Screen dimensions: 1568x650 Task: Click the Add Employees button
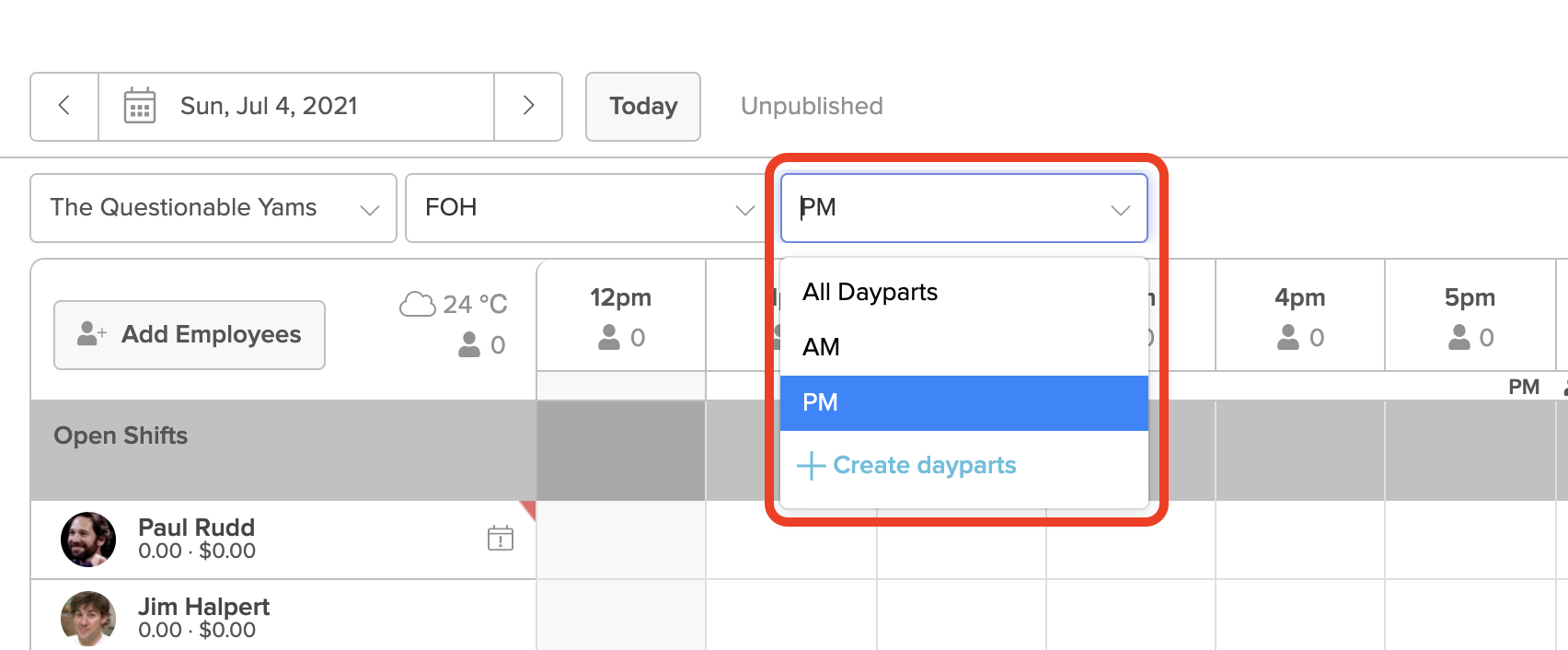pos(190,335)
